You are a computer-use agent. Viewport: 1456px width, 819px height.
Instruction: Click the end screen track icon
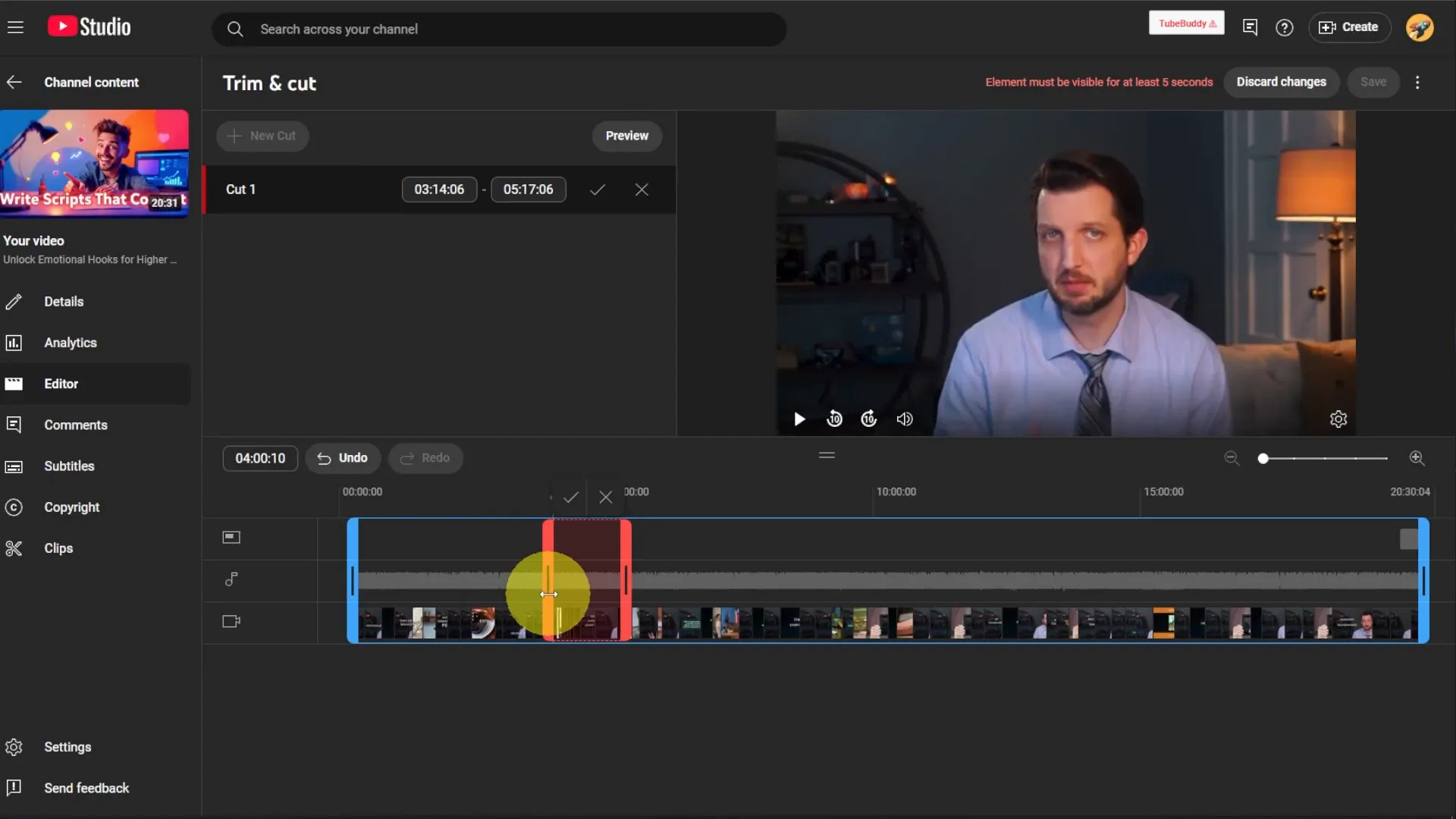click(x=231, y=538)
